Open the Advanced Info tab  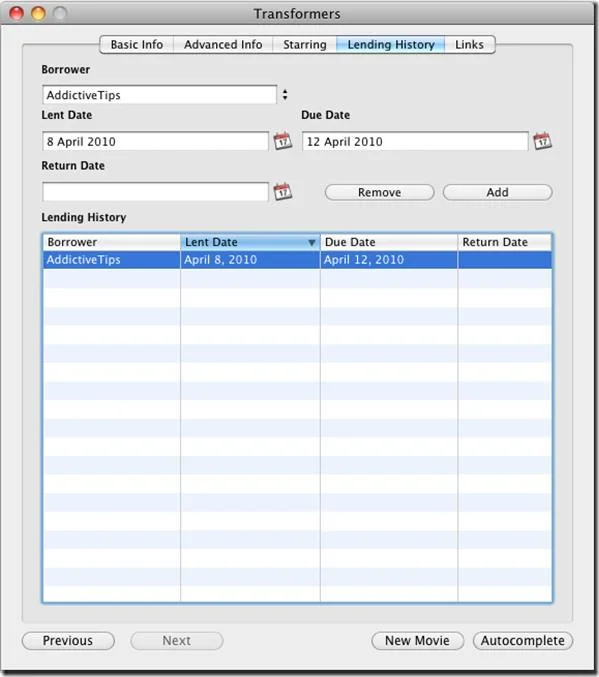(x=223, y=44)
